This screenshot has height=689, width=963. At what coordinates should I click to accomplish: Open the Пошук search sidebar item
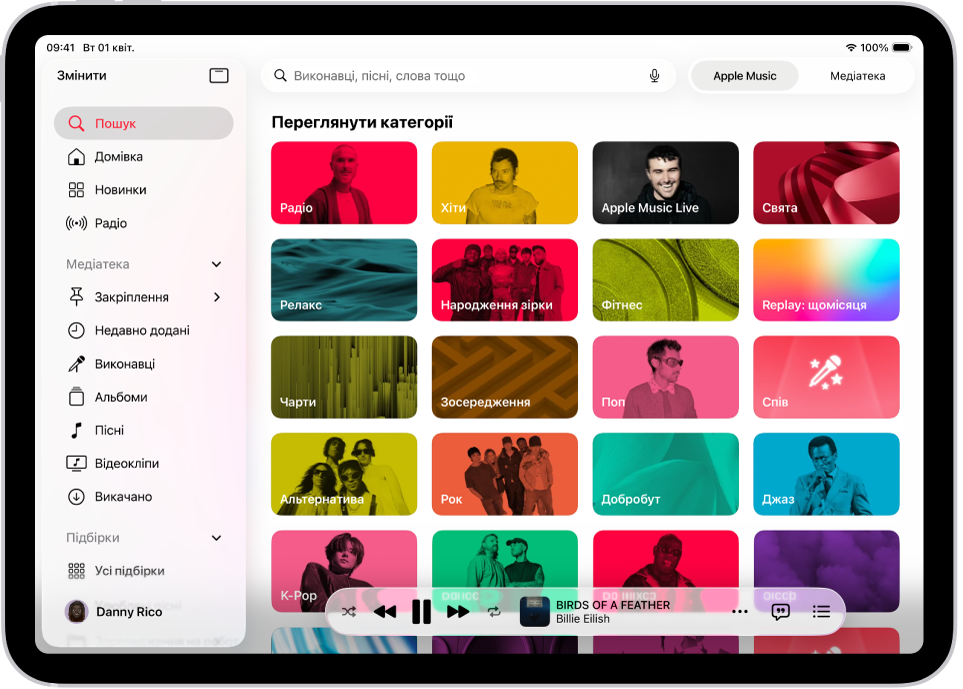[144, 123]
